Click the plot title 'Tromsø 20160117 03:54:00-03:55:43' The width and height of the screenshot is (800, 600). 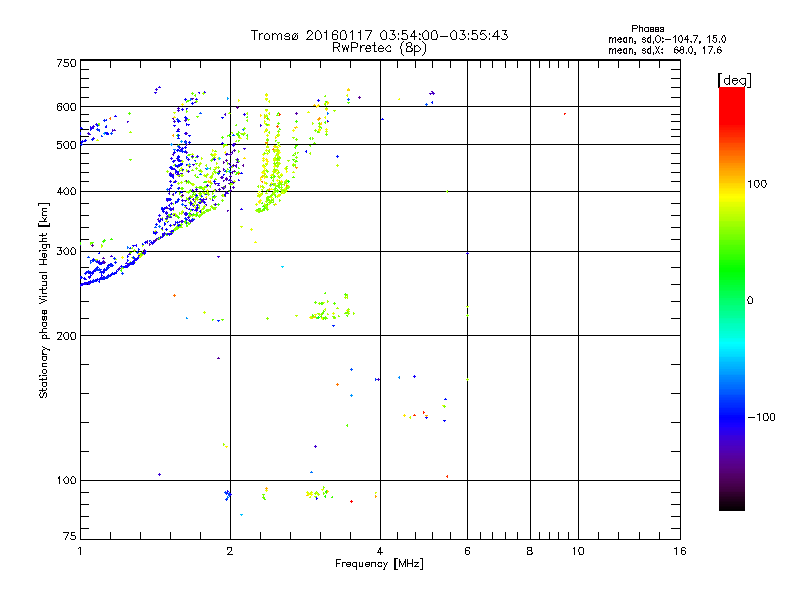coord(379,35)
